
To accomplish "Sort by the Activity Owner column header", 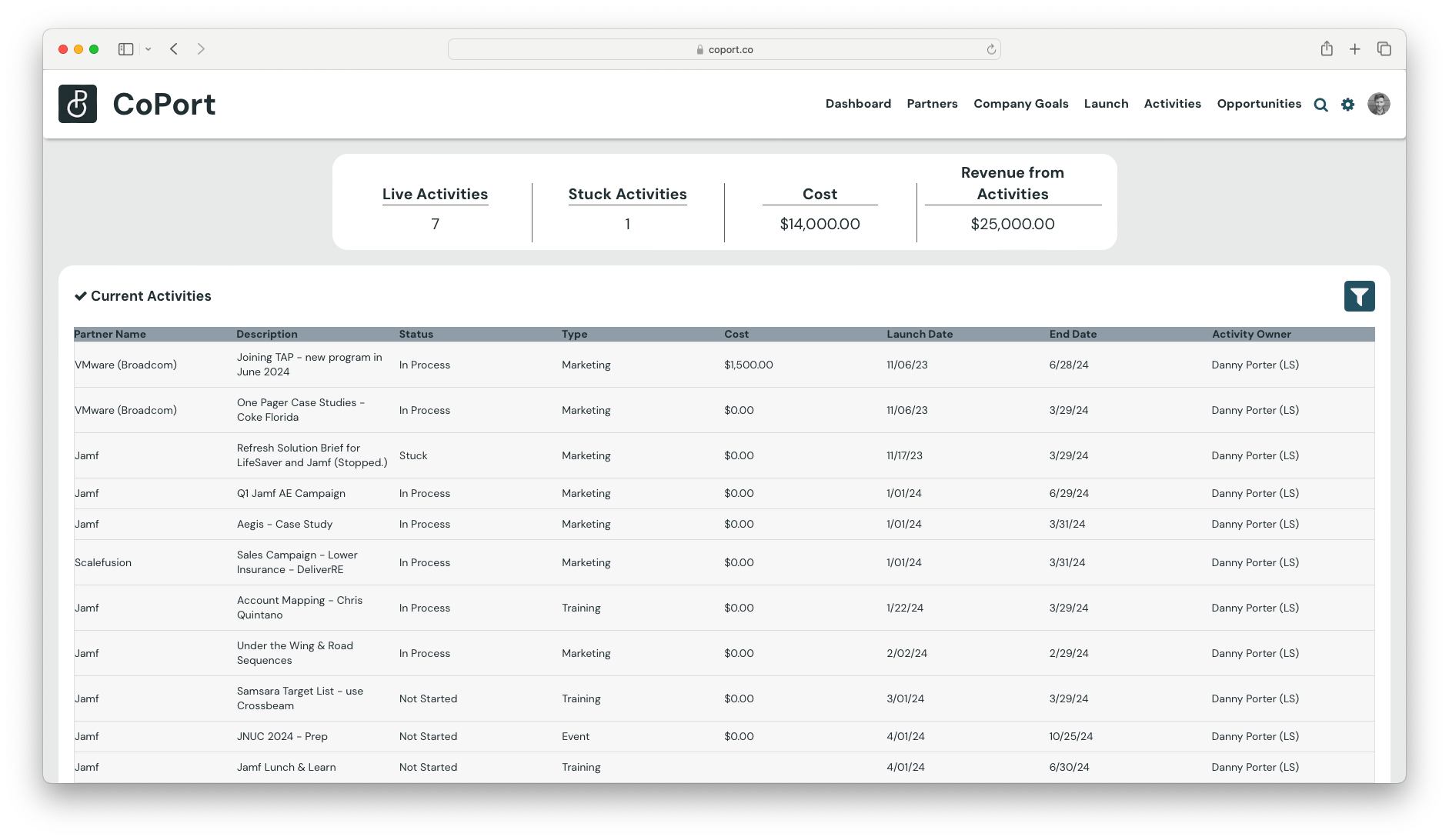I will 1251,334.
